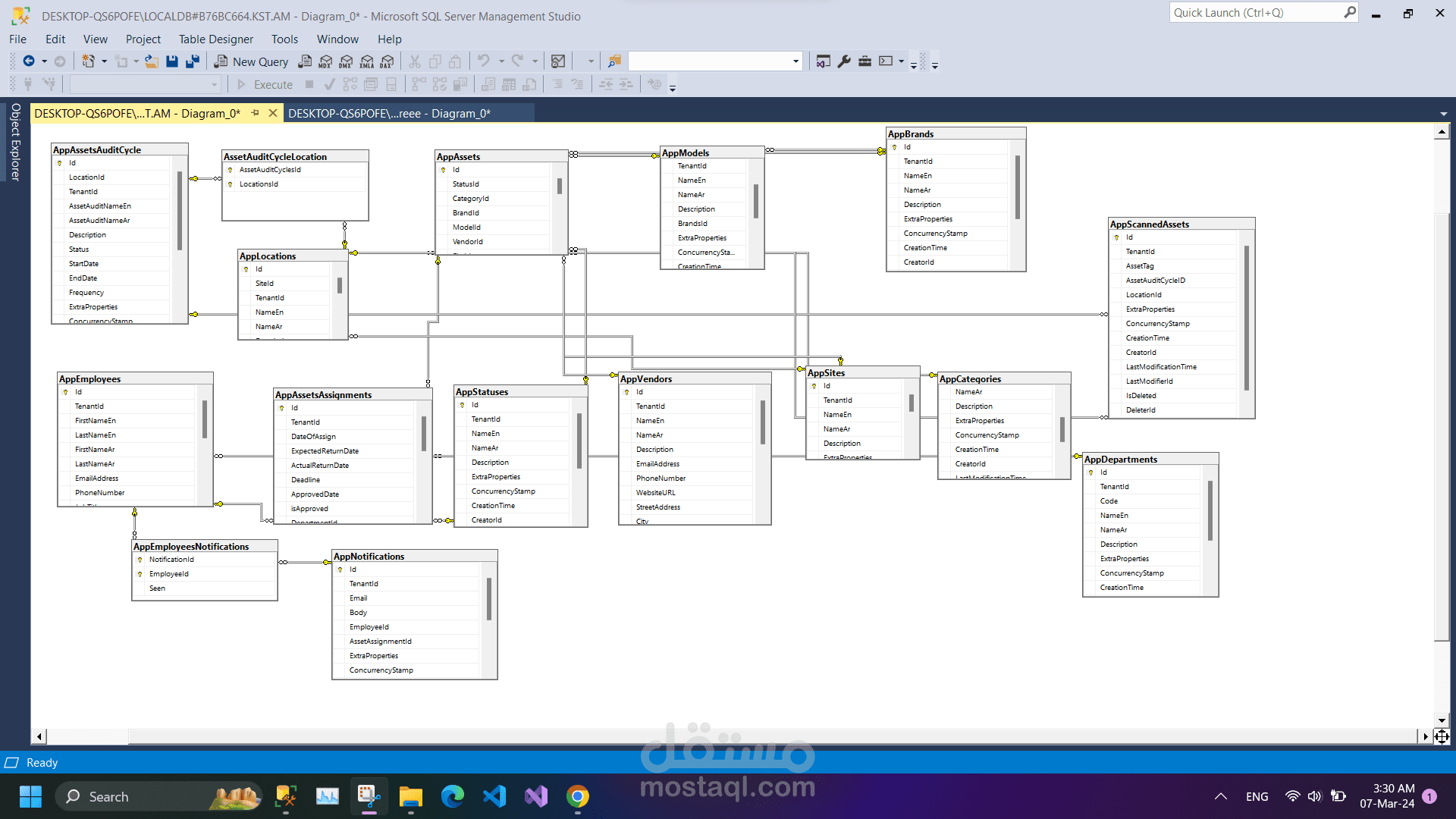Open the Activity Monitor icon

pos(558,61)
